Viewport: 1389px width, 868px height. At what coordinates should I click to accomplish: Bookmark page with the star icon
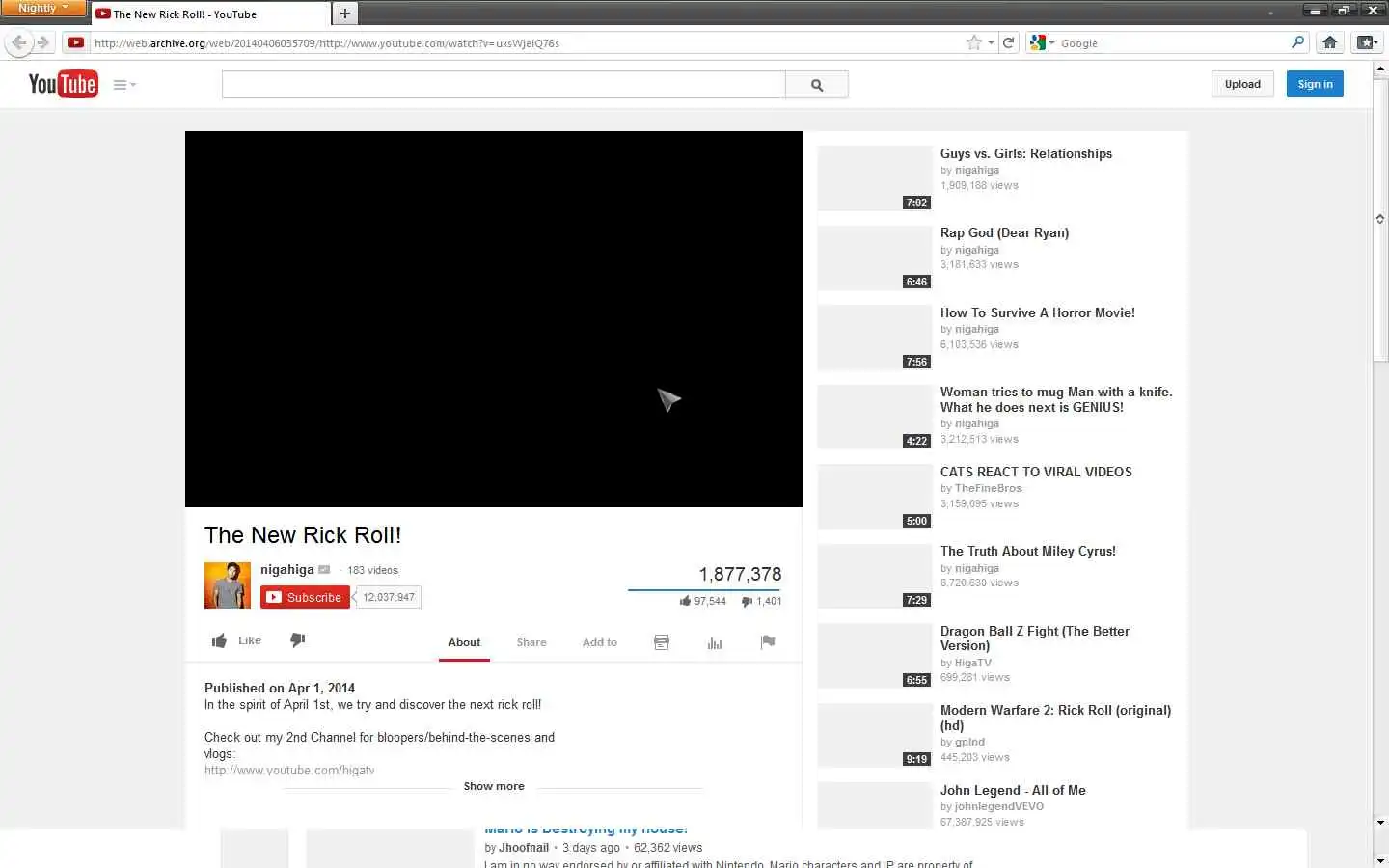pyautogui.click(x=974, y=42)
